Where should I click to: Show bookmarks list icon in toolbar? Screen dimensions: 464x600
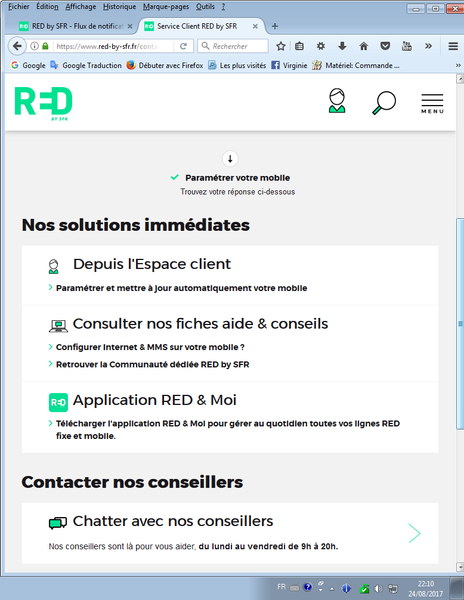click(300, 46)
